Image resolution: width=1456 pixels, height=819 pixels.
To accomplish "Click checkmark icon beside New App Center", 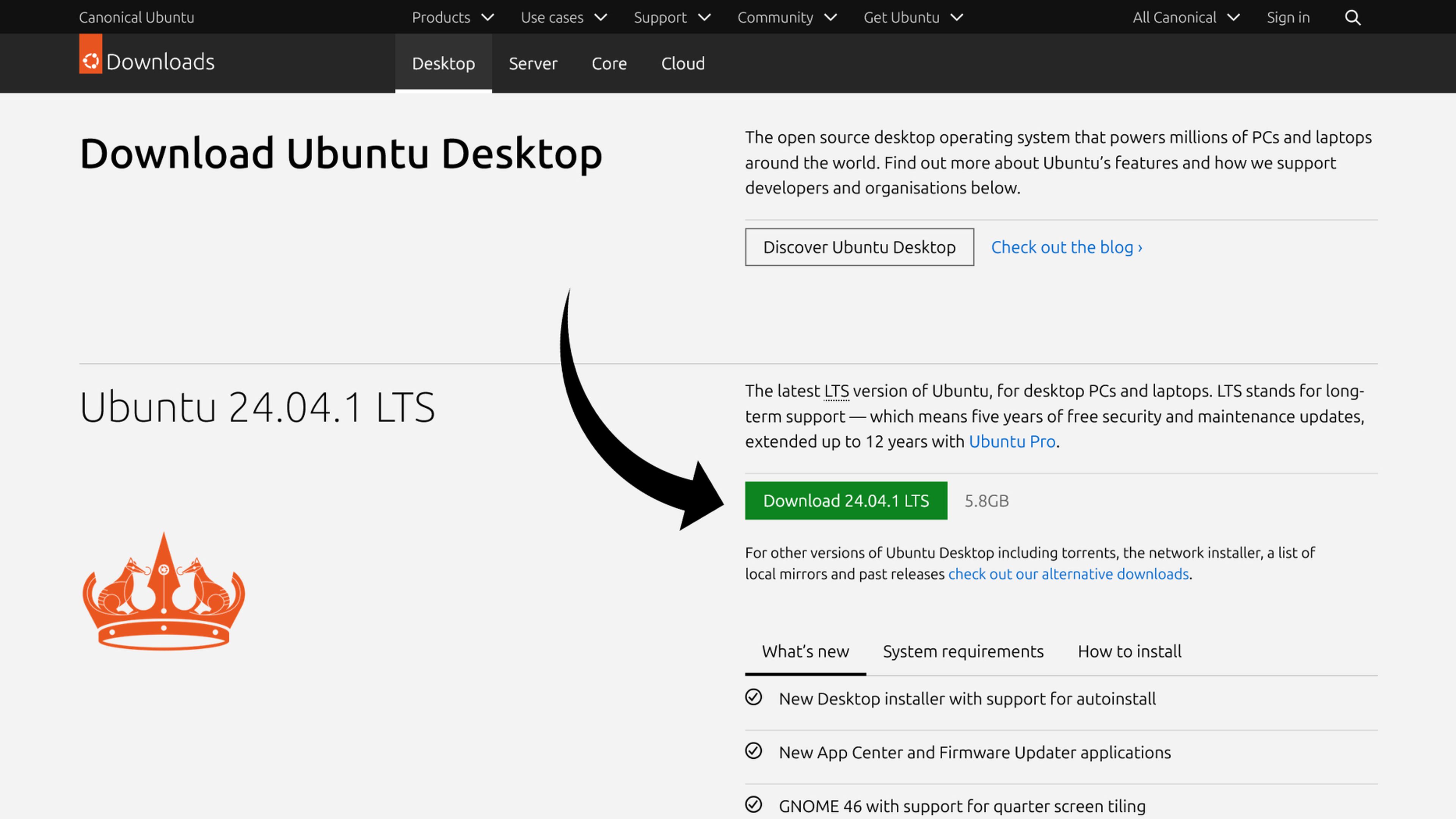I will pos(753,751).
